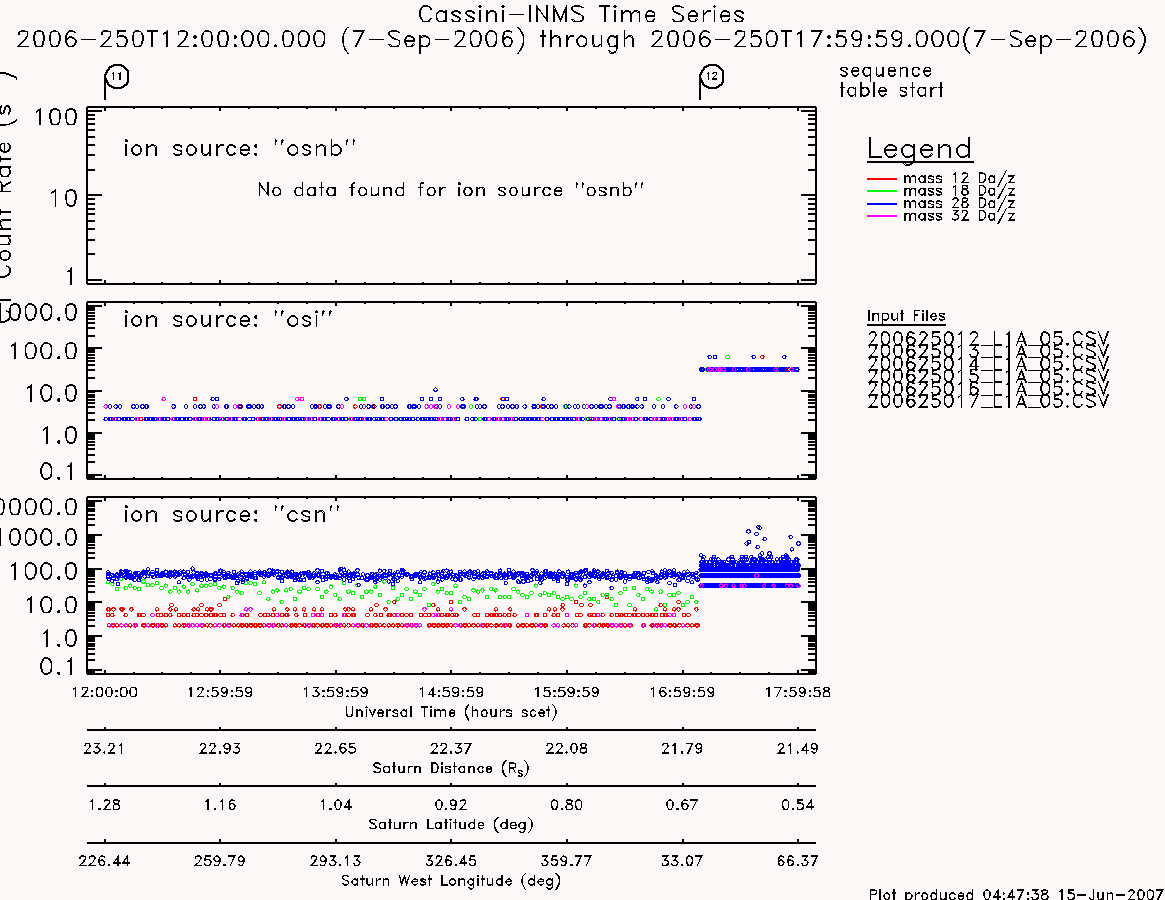Click the magenta mass 32 legend line
1165x900 pixels.
coord(882,216)
